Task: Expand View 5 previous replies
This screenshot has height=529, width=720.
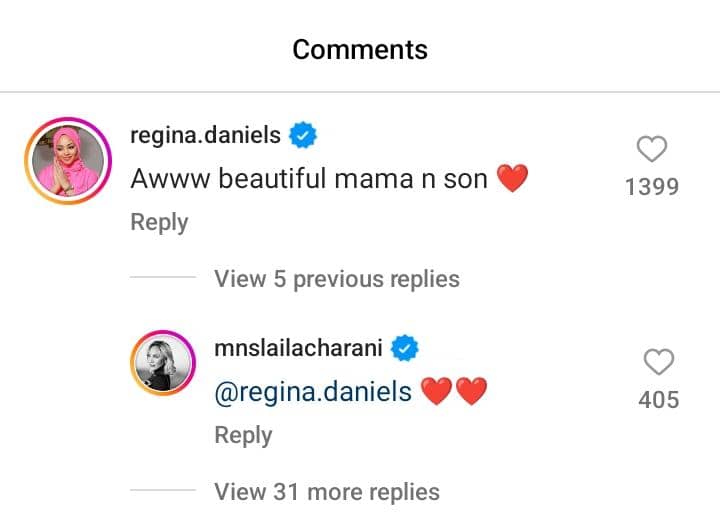Action: pos(336,278)
